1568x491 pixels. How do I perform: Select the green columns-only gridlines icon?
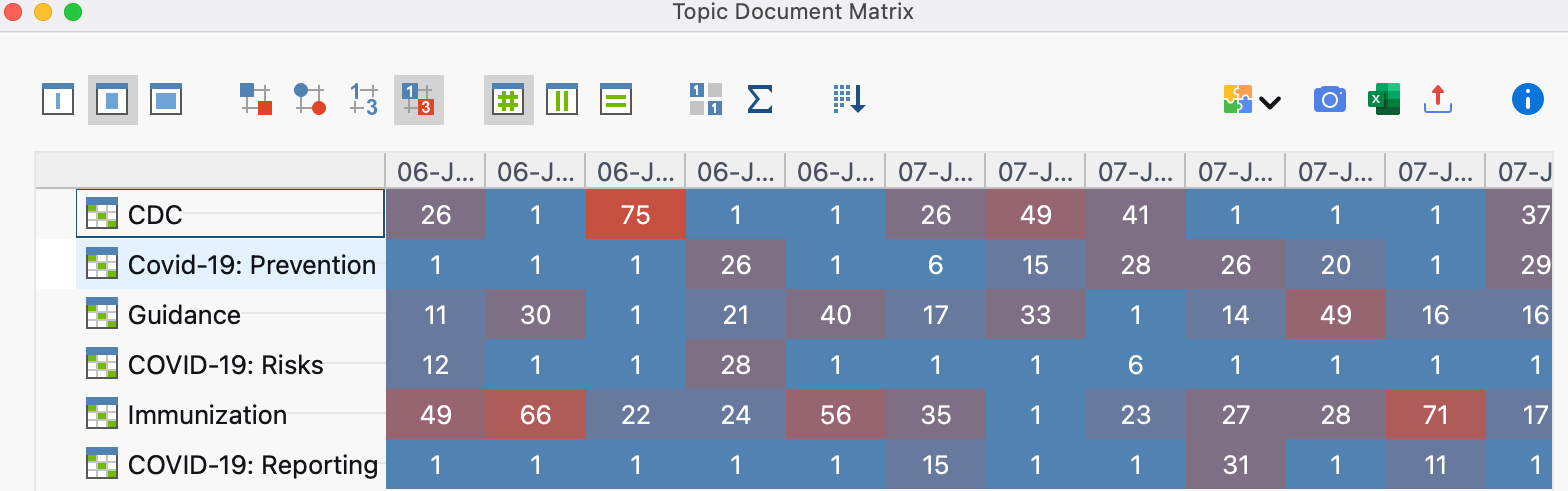tap(562, 100)
